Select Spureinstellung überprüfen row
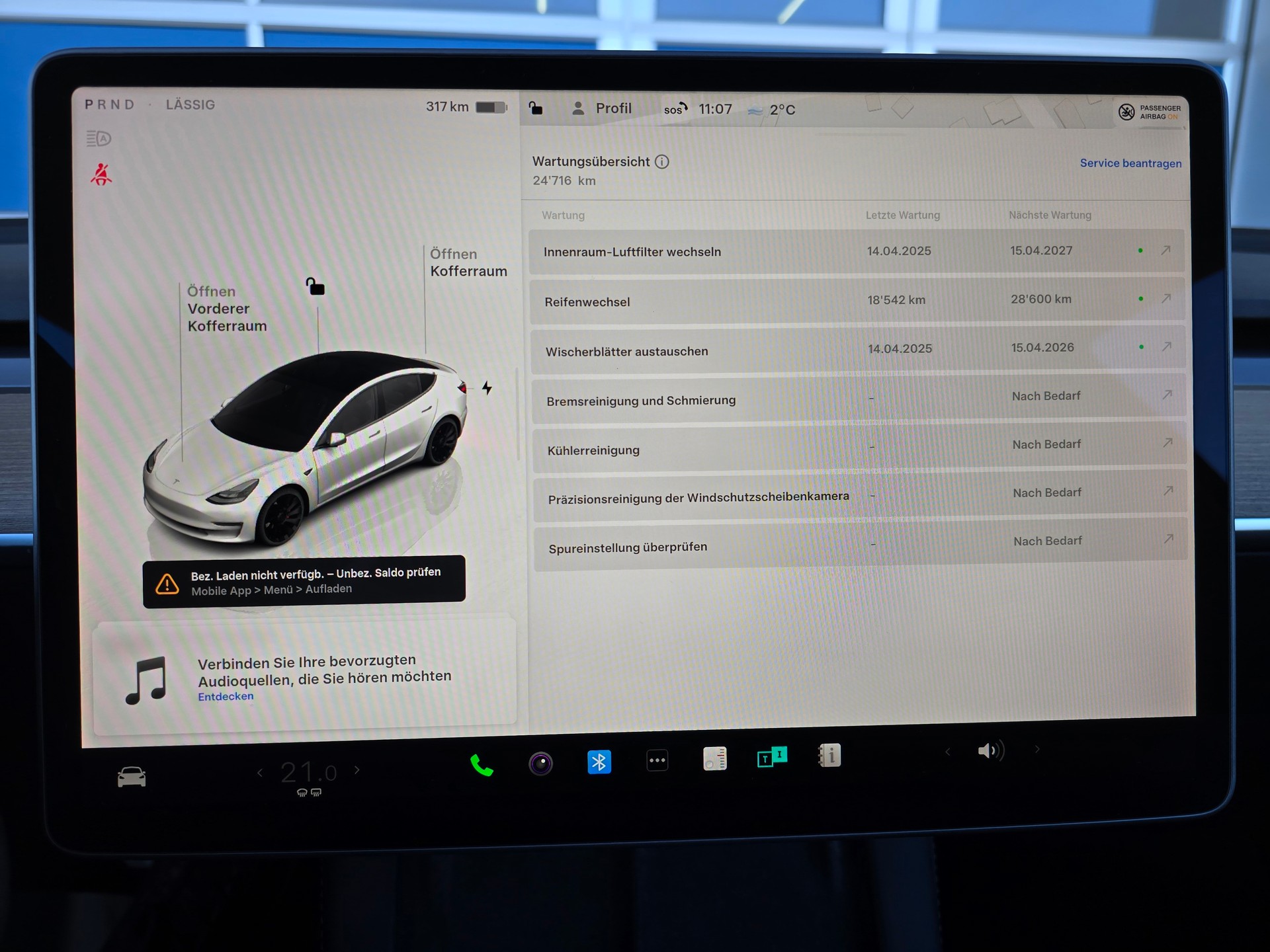Screen dimensions: 1270x952 (x=861, y=545)
